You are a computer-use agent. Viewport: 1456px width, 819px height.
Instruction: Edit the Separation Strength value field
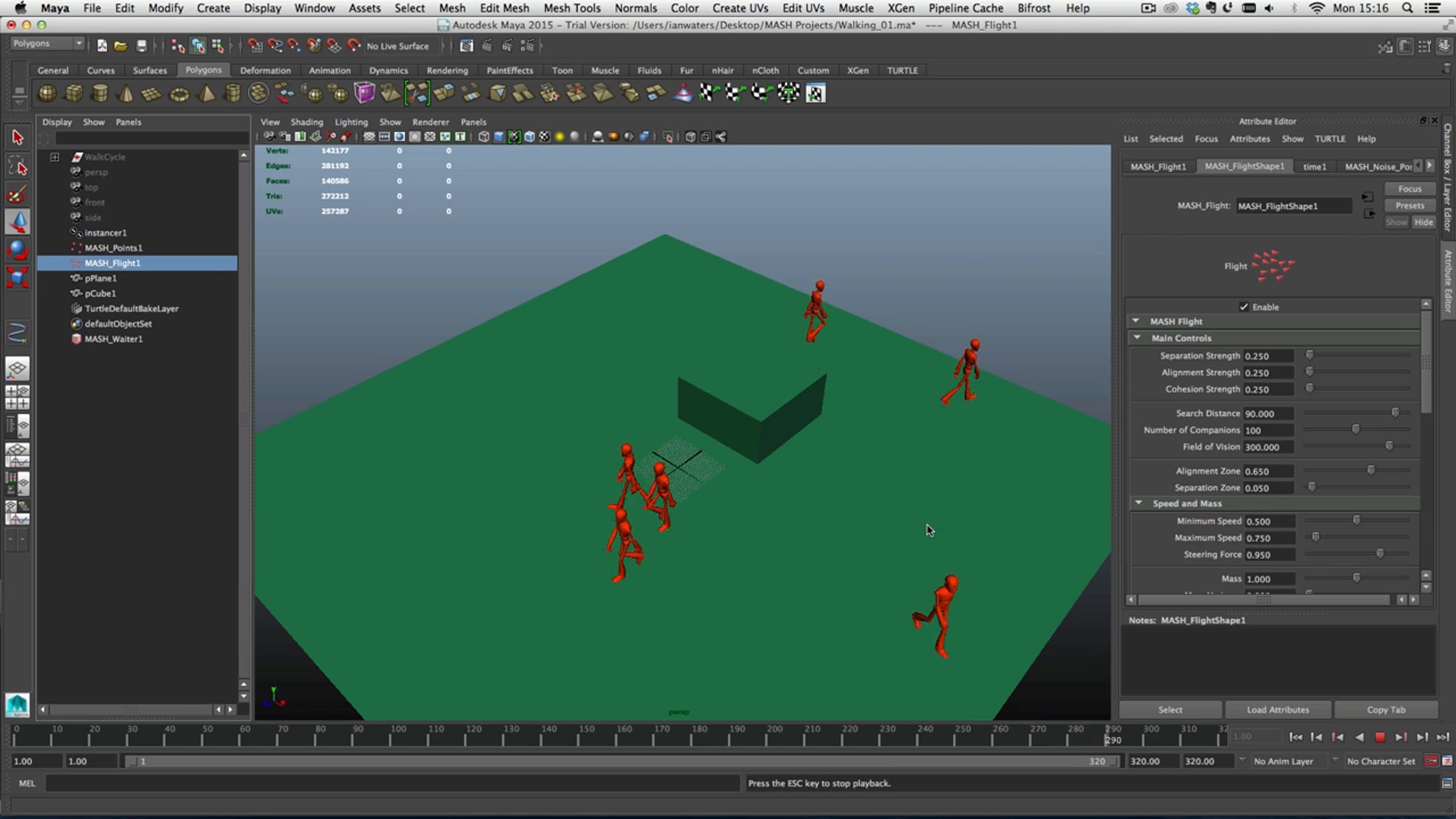click(1268, 356)
